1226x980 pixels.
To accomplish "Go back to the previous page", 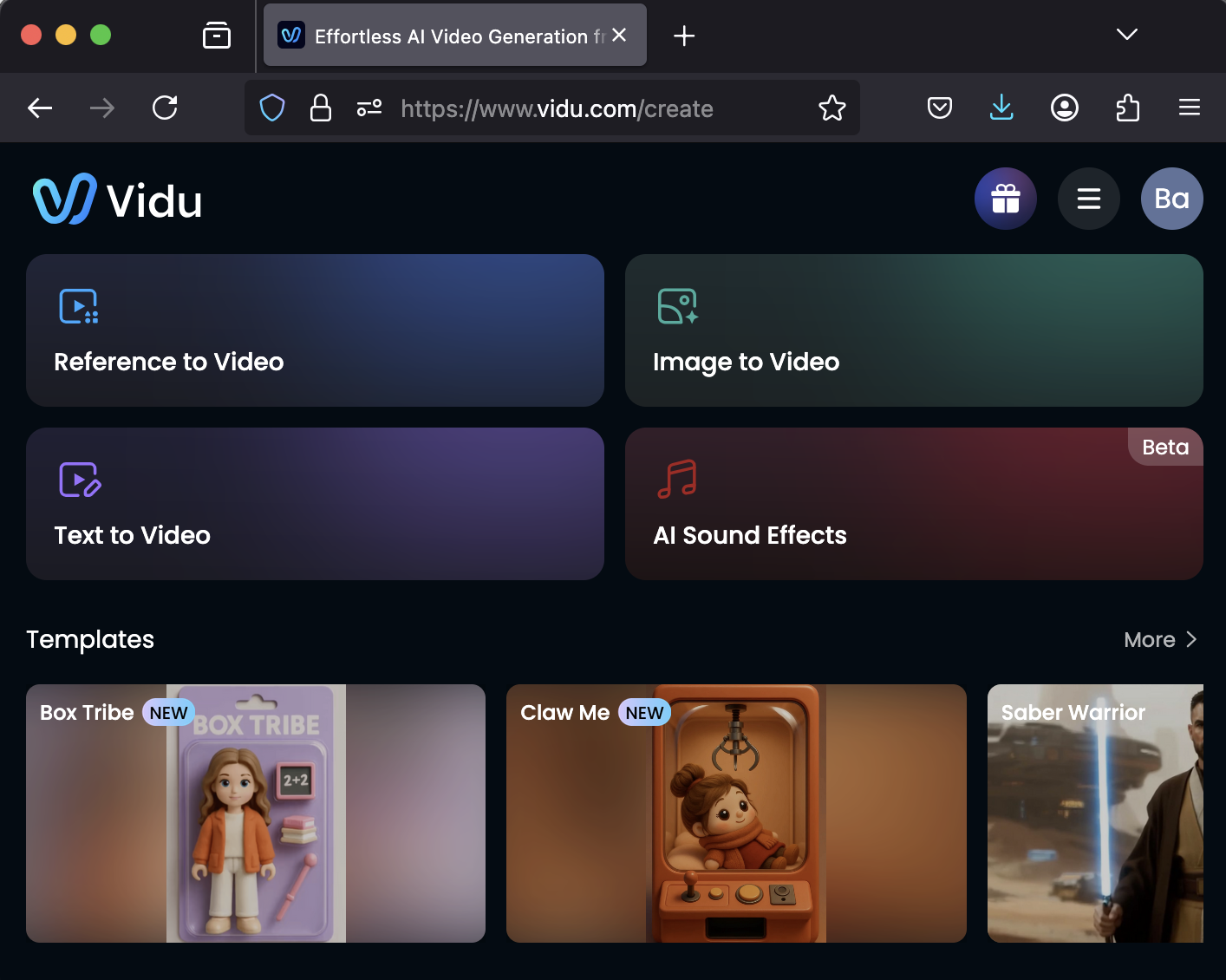I will (40, 108).
